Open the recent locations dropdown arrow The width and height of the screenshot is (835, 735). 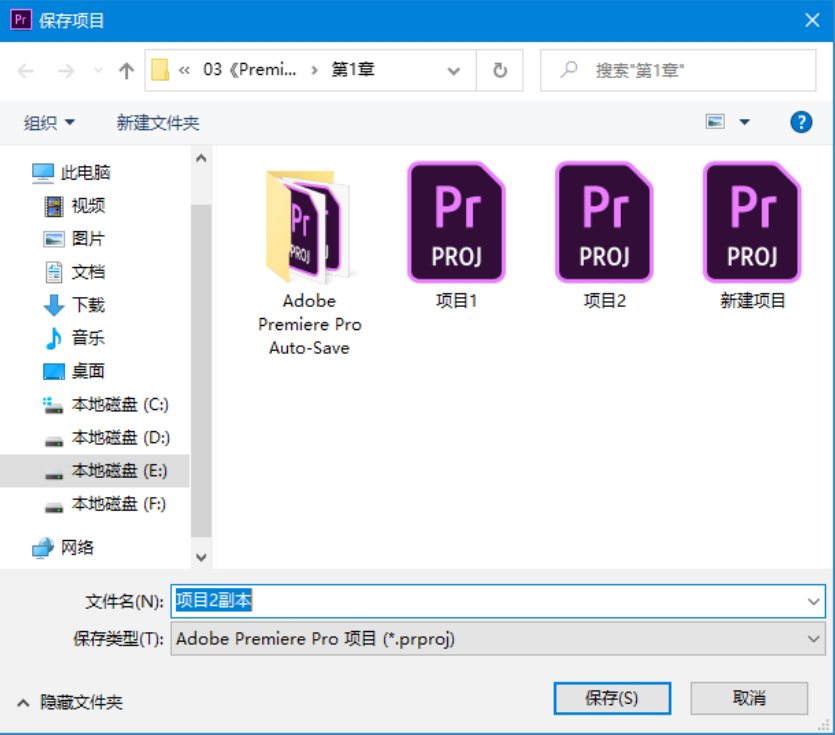98,71
